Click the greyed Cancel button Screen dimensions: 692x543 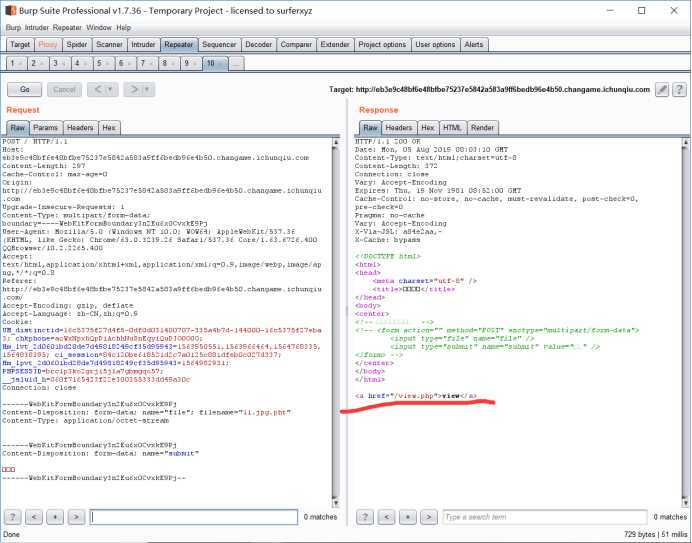pos(64,89)
